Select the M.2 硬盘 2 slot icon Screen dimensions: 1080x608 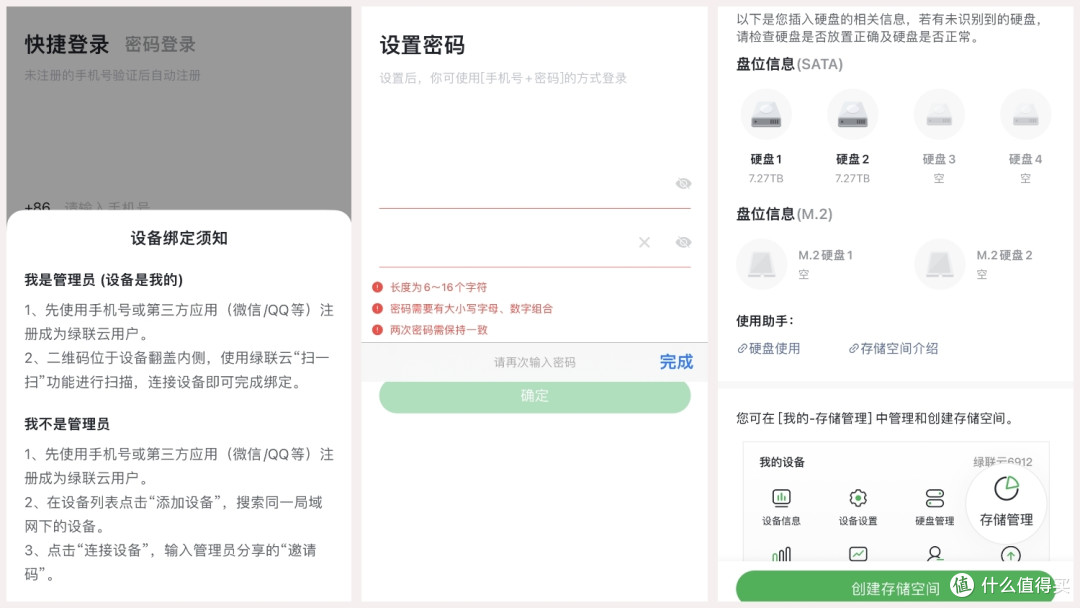click(x=939, y=264)
